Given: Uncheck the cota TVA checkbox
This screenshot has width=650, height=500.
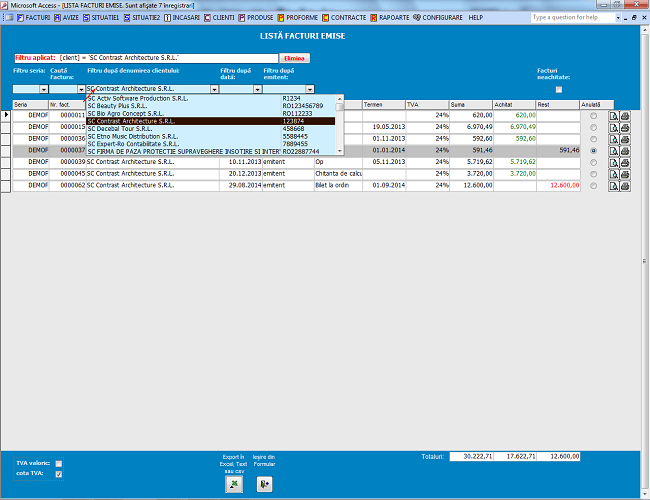Looking at the screenshot, I should [x=59, y=474].
